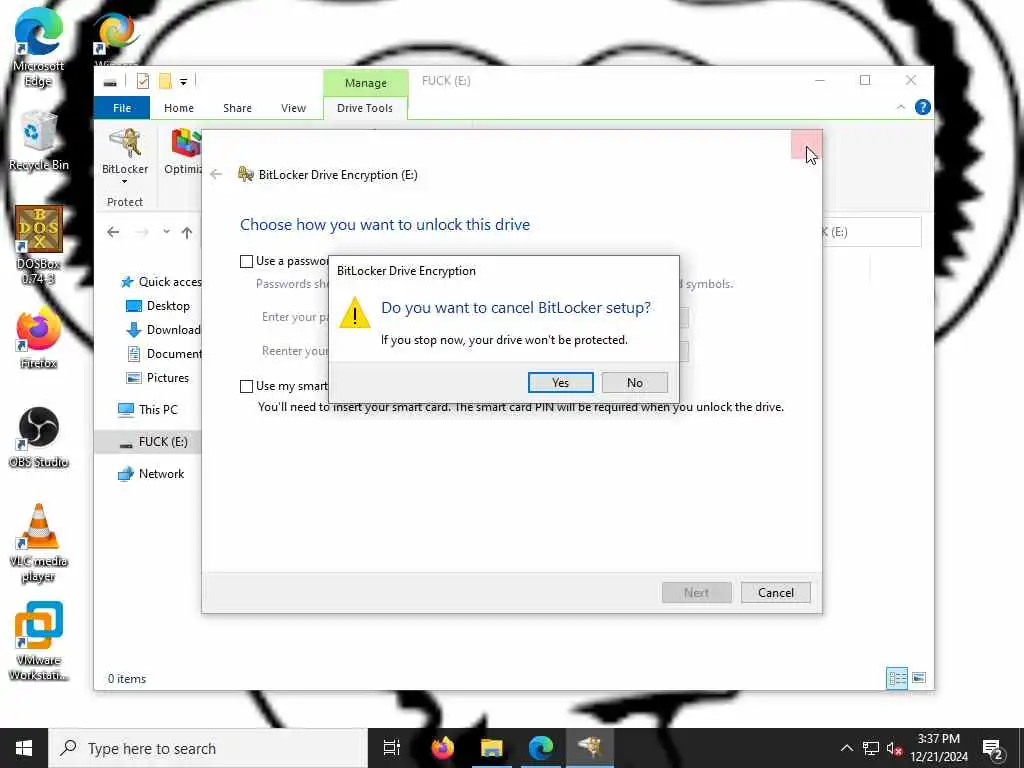Screen dimensions: 1024x768
Task: Go up one folder level
Action: (187, 232)
